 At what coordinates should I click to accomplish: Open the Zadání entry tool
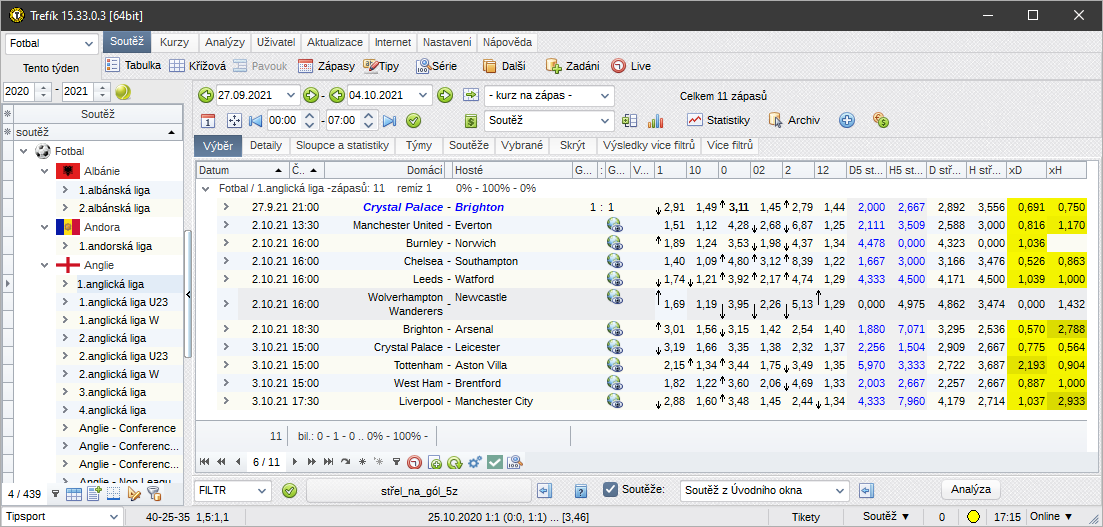click(x=572, y=66)
